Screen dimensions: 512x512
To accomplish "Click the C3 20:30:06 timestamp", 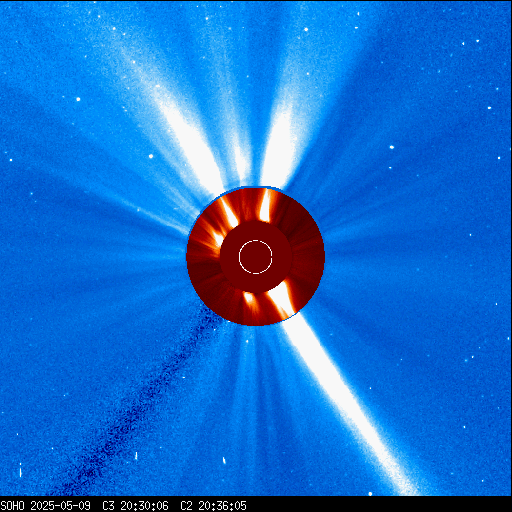I will pos(135,506).
